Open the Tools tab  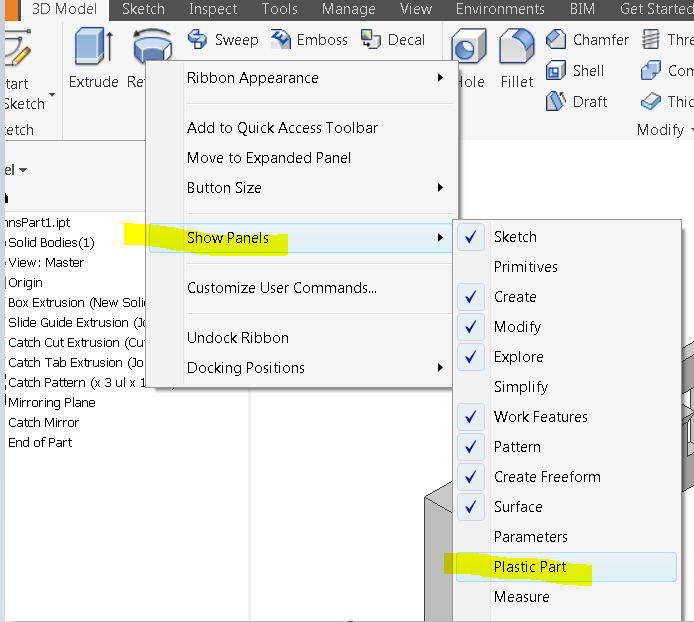point(279,9)
